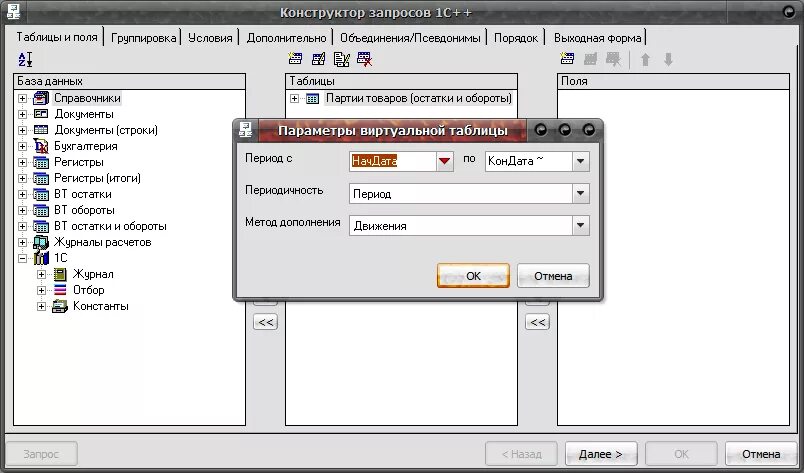The height and width of the screenshot is (473, 804).
Task: Click the < Назад button
Action: click(521, 454)
